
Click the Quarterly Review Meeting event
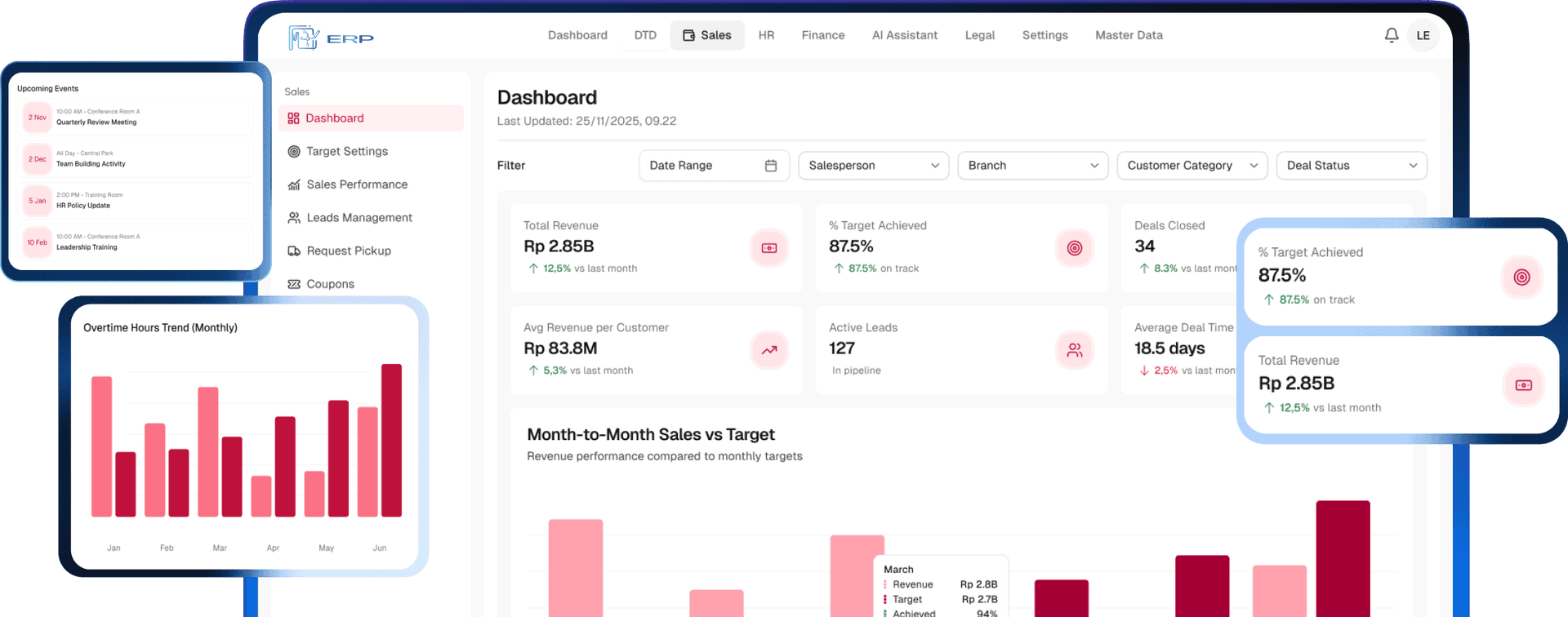pos(136,118)
